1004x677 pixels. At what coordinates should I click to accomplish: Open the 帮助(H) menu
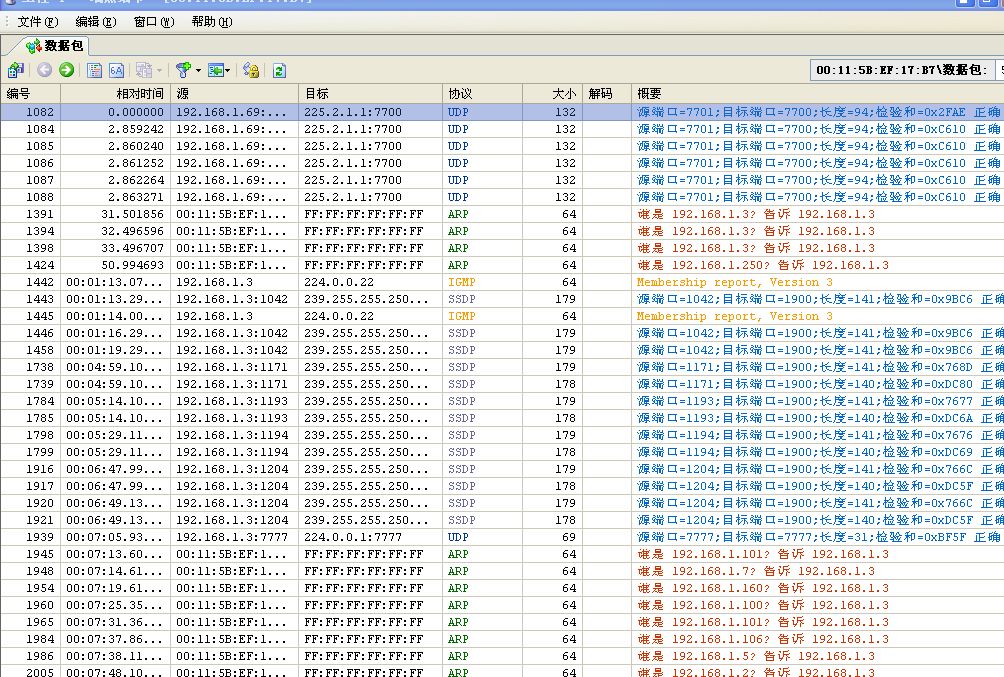click(211, 21)
